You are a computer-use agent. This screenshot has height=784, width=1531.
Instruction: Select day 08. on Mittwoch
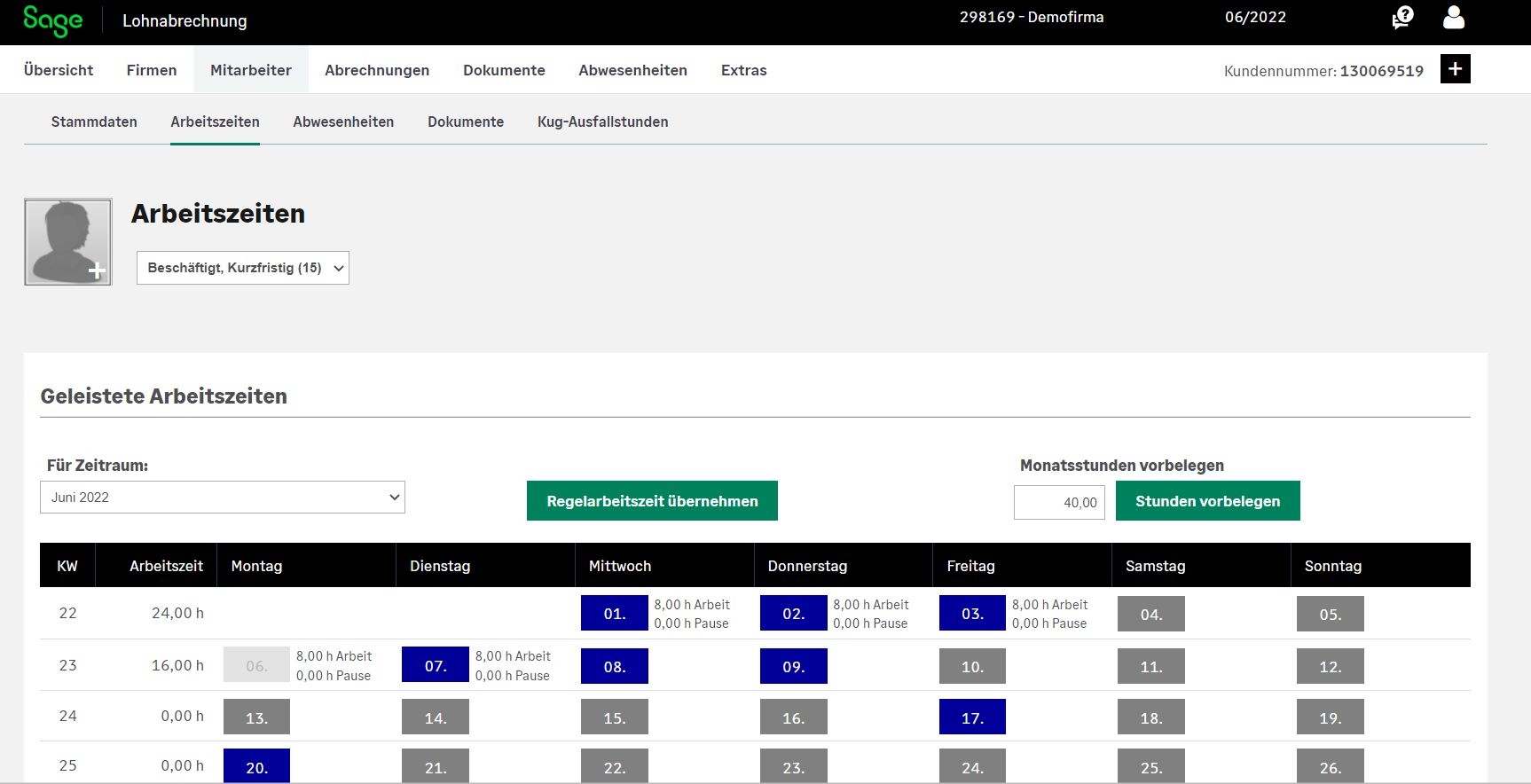615,666
